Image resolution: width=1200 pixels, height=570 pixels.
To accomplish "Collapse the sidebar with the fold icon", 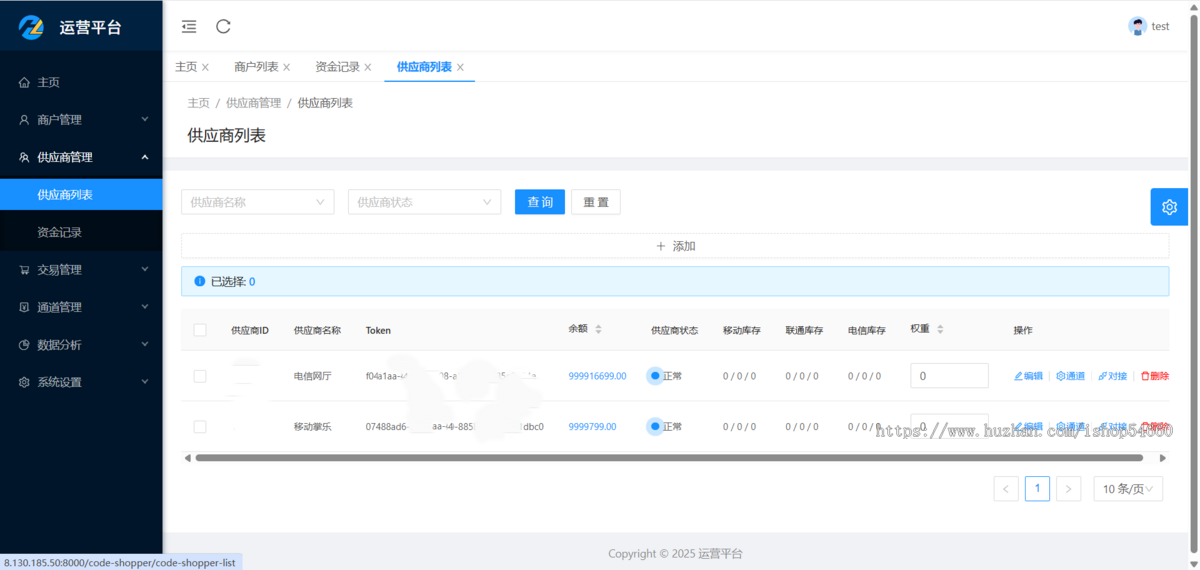I will click(189, 27).
